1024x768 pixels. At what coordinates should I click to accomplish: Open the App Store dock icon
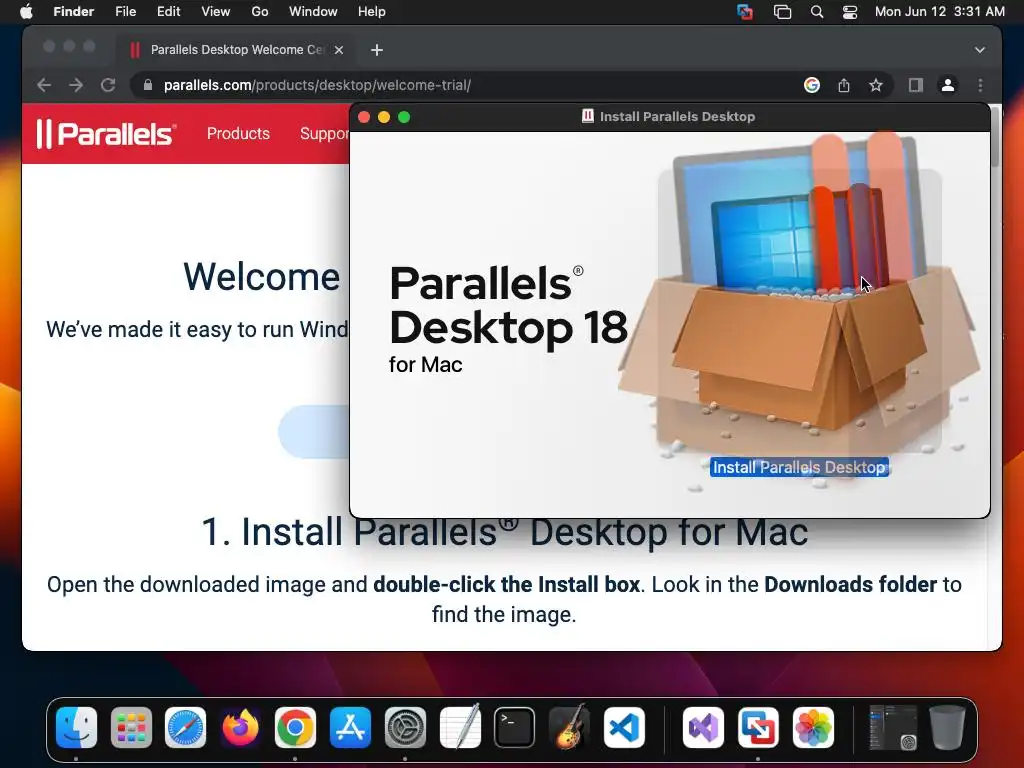(350, 727)
